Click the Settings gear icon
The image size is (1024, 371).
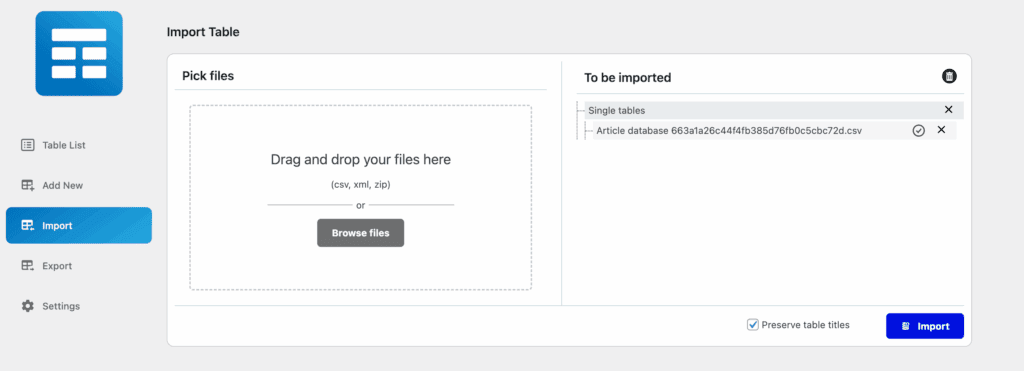[27, 306]
